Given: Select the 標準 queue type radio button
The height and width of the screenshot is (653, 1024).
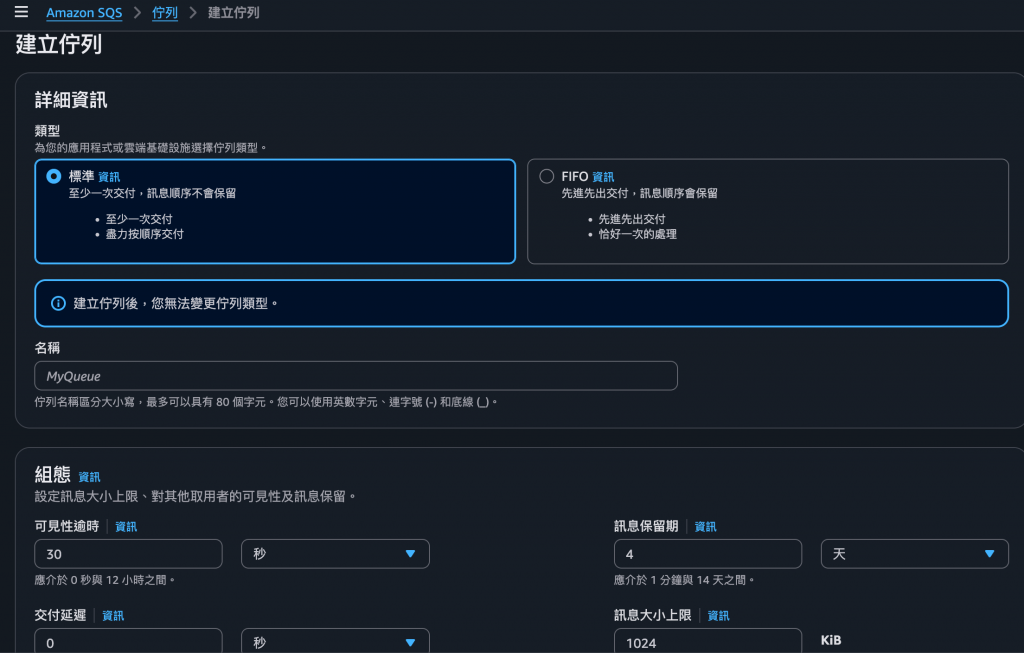Looking at the screenshot, I should pyautogui.click(x=54, y=176).
